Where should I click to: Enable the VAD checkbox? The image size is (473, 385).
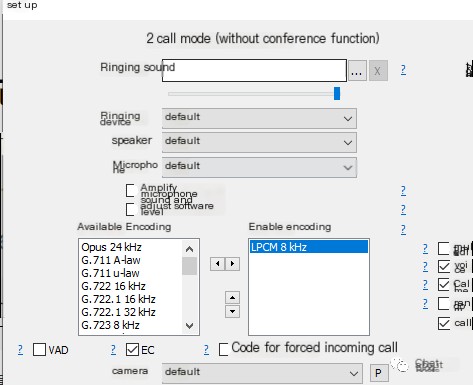point(39,350)
